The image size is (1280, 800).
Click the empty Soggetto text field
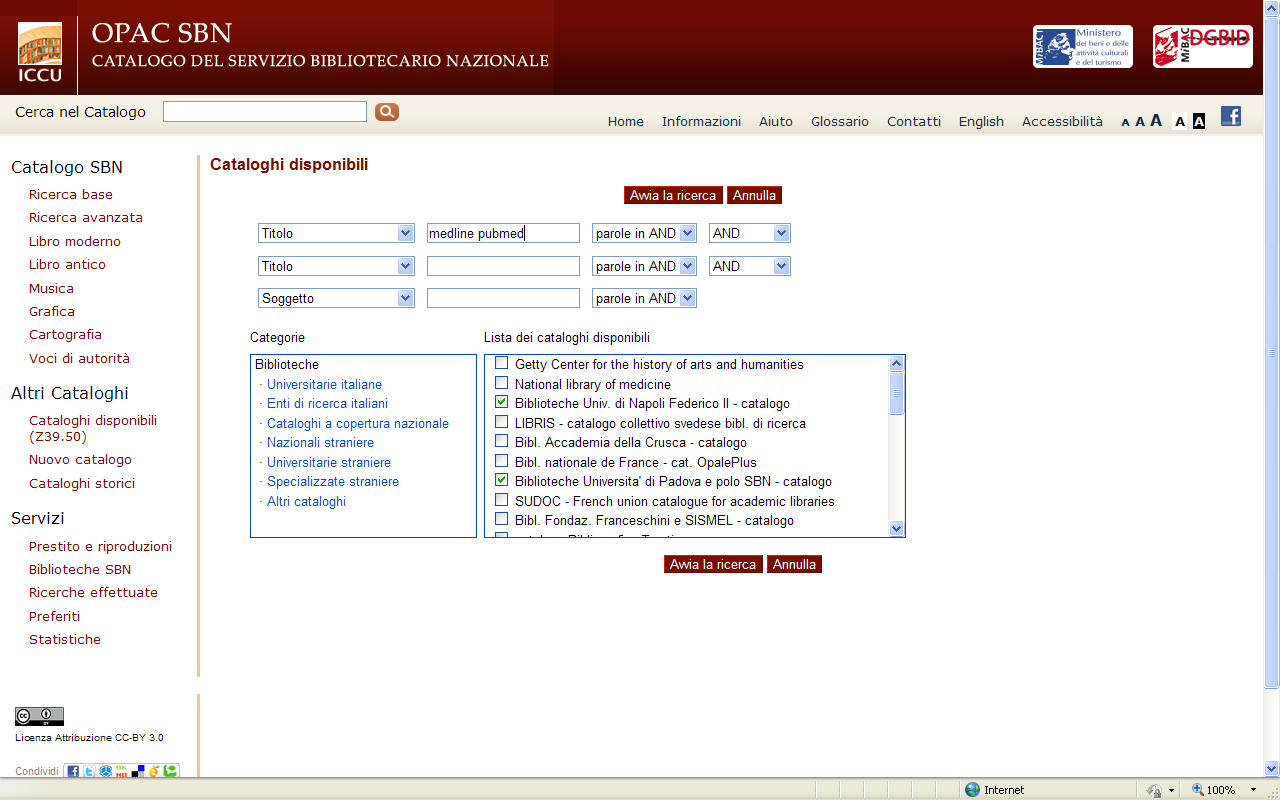coord(503,298)
